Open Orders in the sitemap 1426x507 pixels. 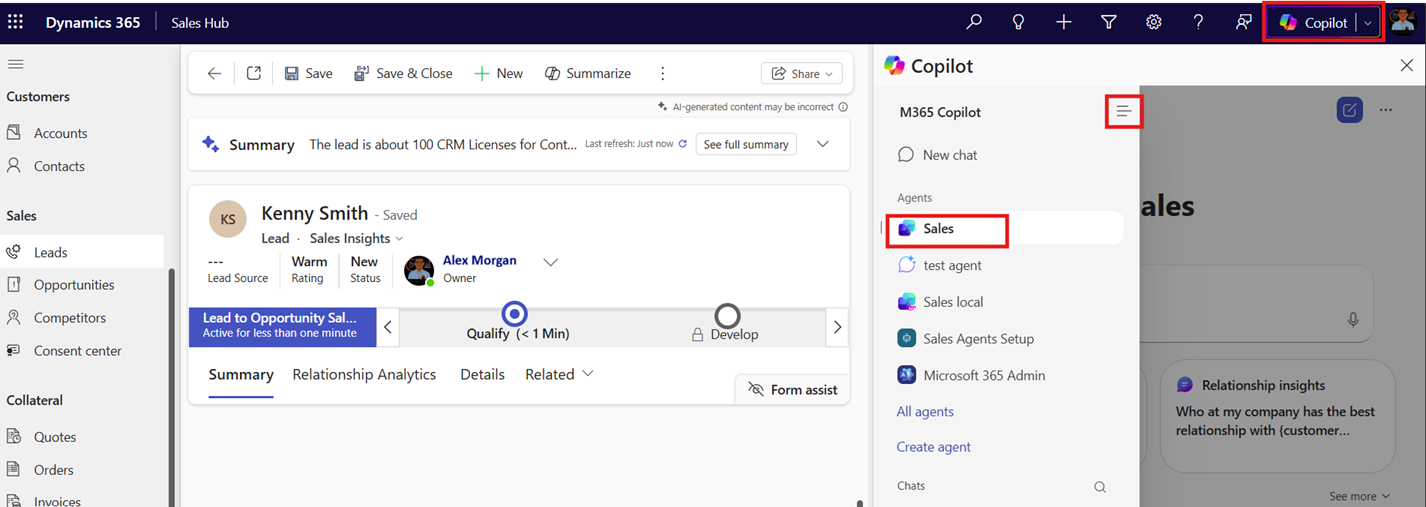click(54, 470)
